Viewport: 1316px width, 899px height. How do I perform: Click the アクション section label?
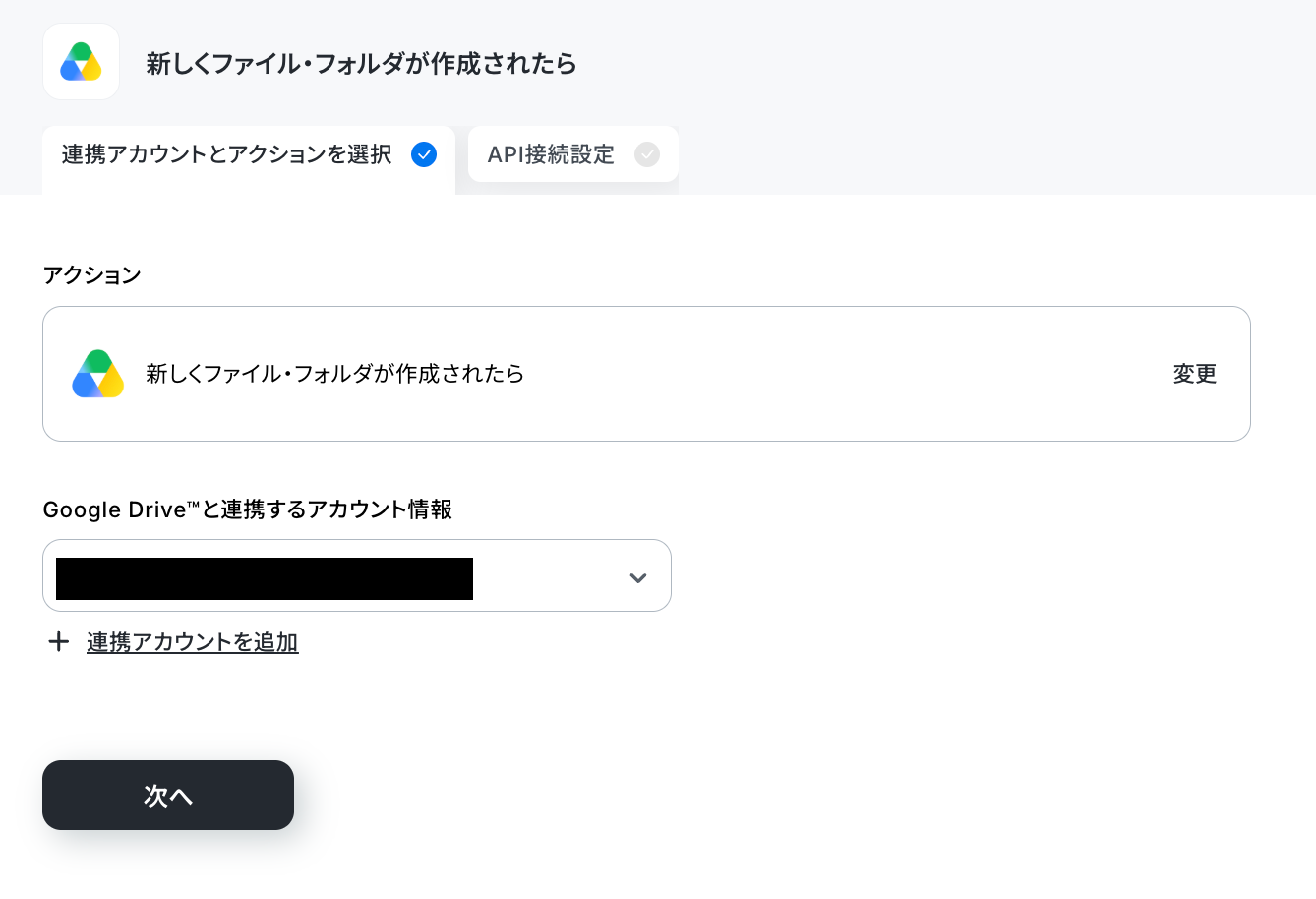(x=92, y=275)
